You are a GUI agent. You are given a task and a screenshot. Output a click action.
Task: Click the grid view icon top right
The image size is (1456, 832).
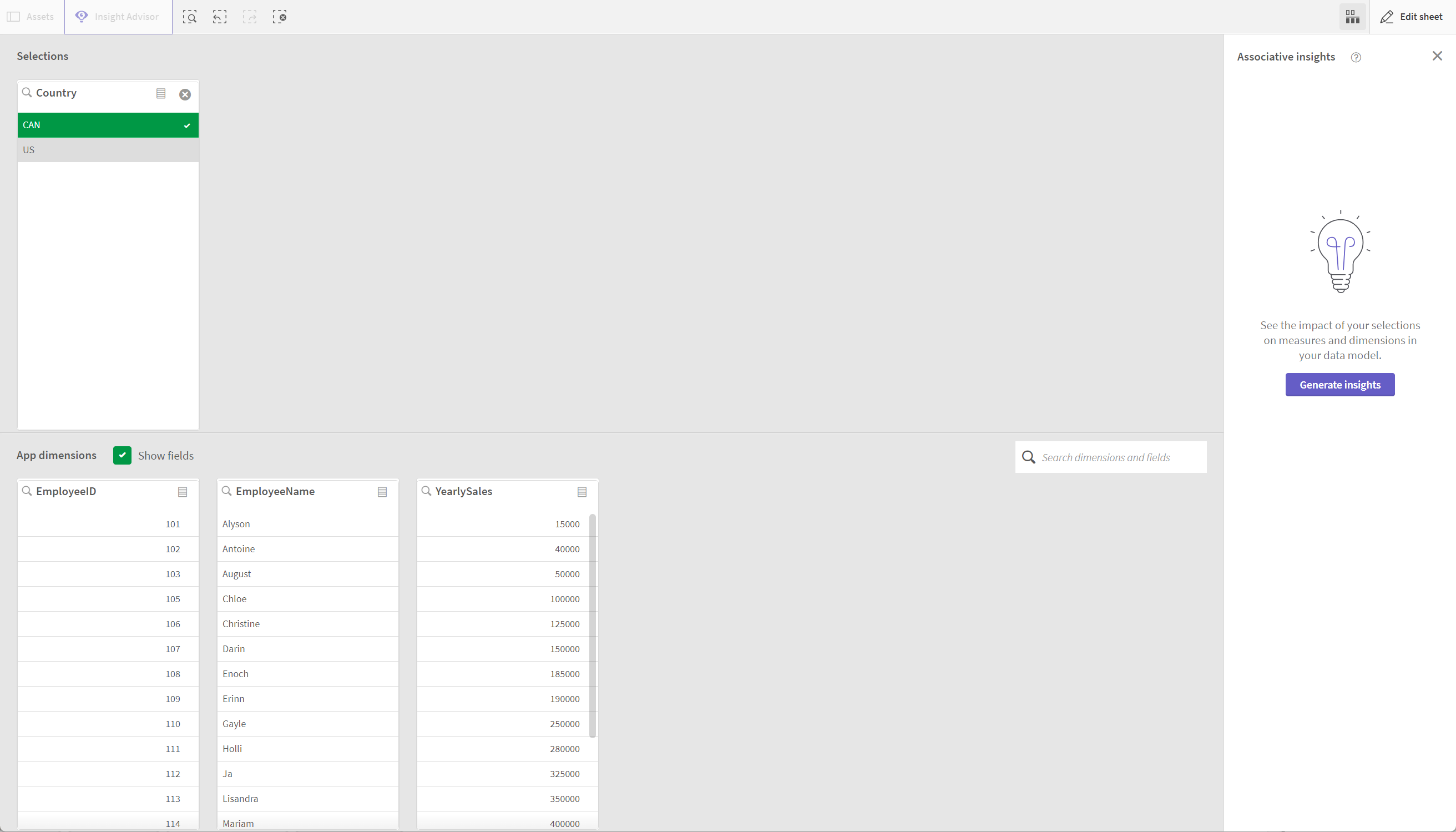pyautogui.click(x=1352, y=17)
